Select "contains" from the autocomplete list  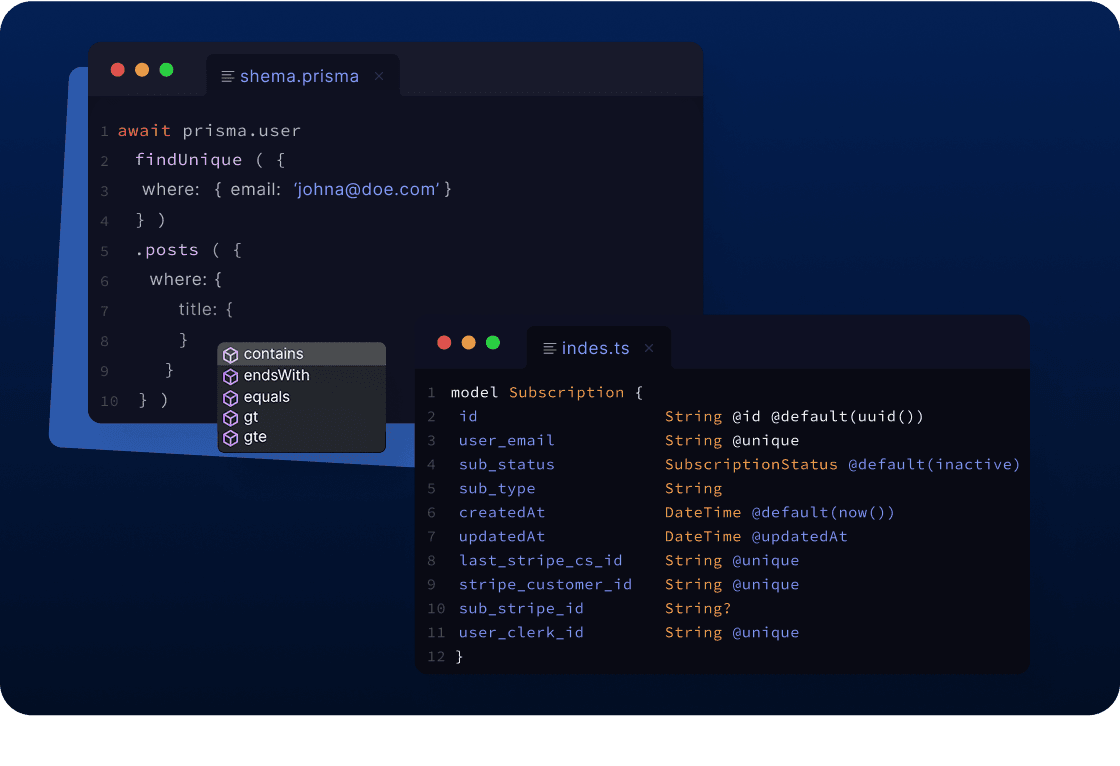[274, 354]
